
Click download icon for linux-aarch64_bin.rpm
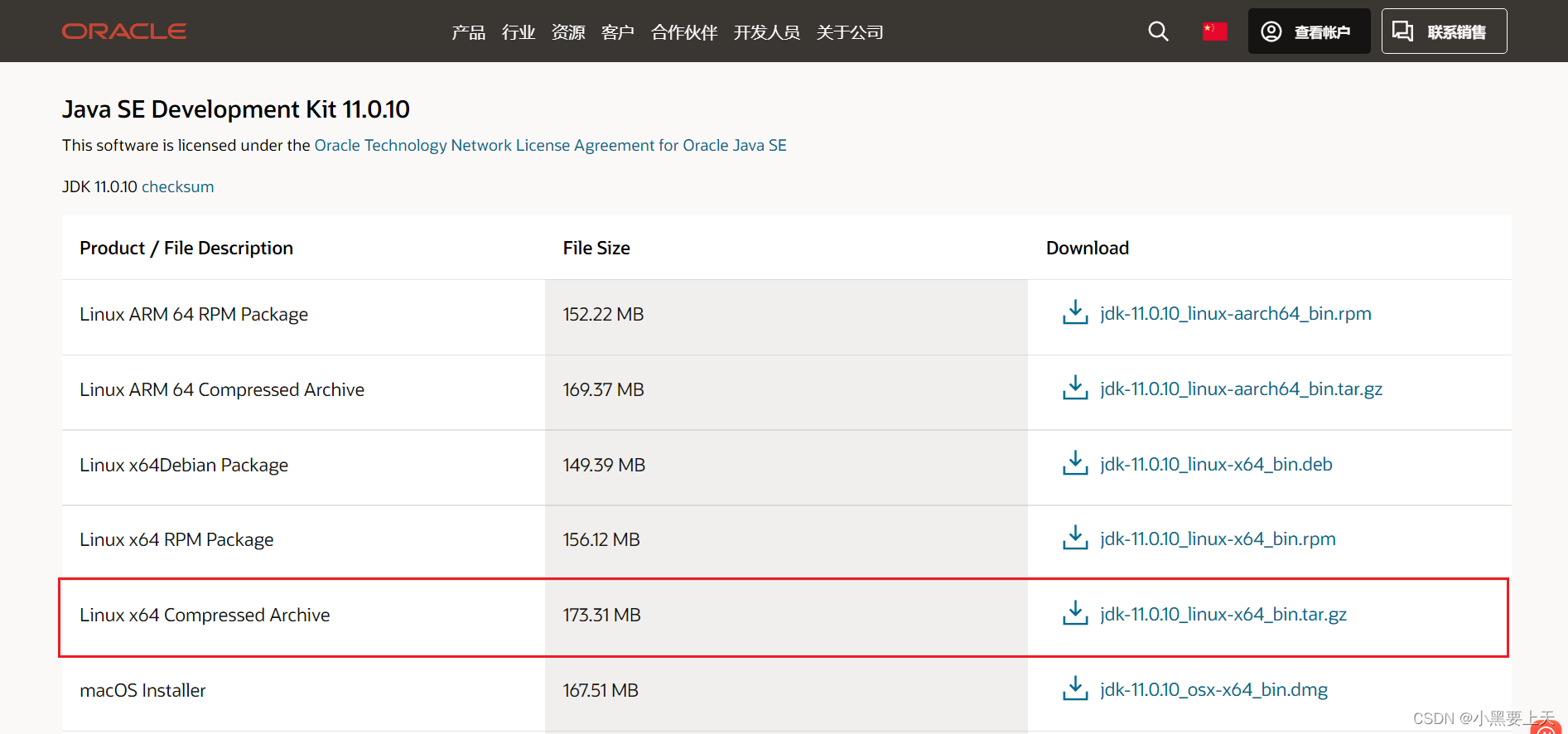1075,313
